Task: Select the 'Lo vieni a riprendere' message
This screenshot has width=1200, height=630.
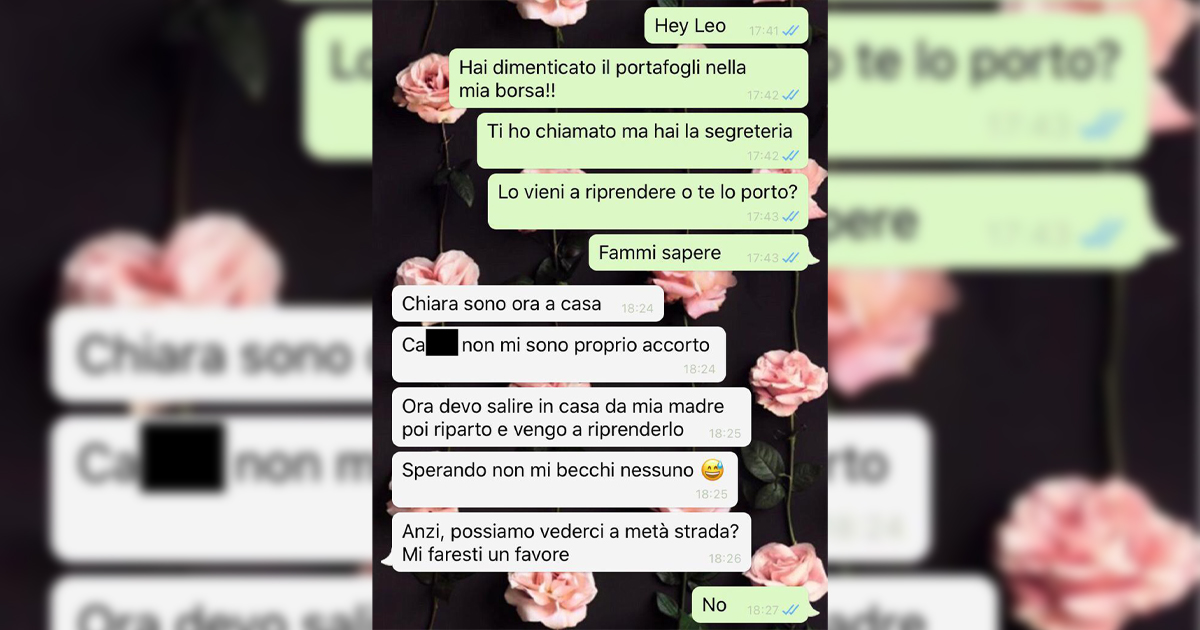Action: [x=648, y=201]
